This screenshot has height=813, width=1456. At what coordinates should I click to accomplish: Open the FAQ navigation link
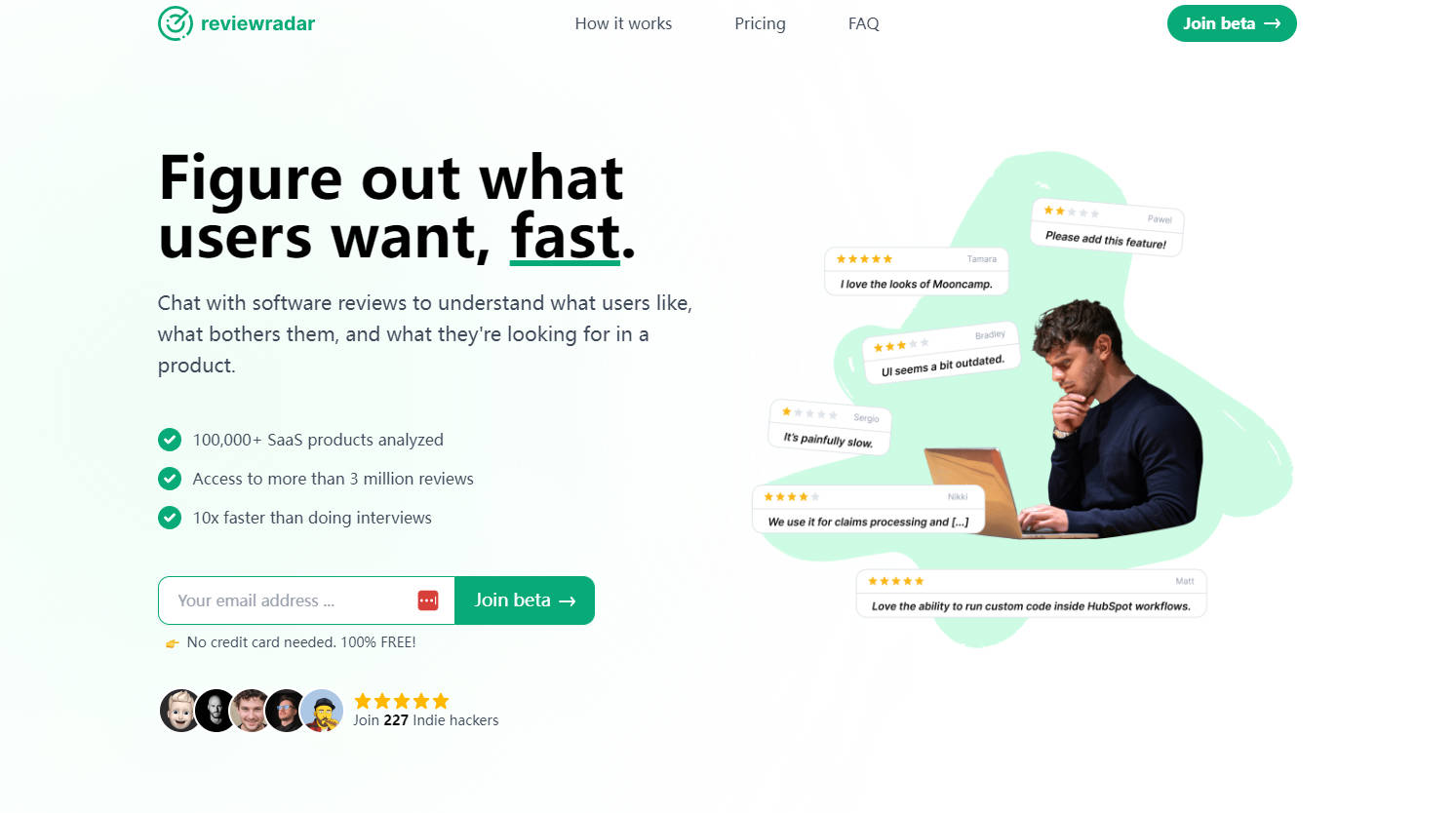coord(864,23)
